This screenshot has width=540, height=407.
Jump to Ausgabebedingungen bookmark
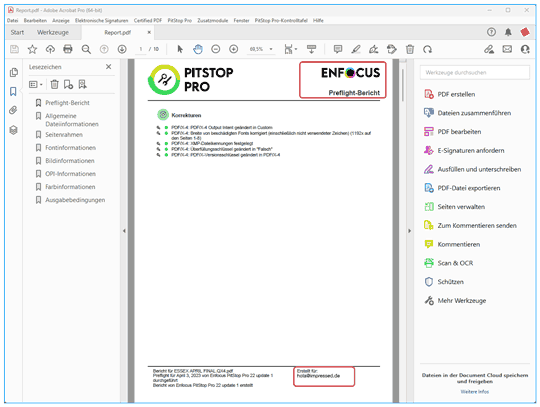point(75,200)
